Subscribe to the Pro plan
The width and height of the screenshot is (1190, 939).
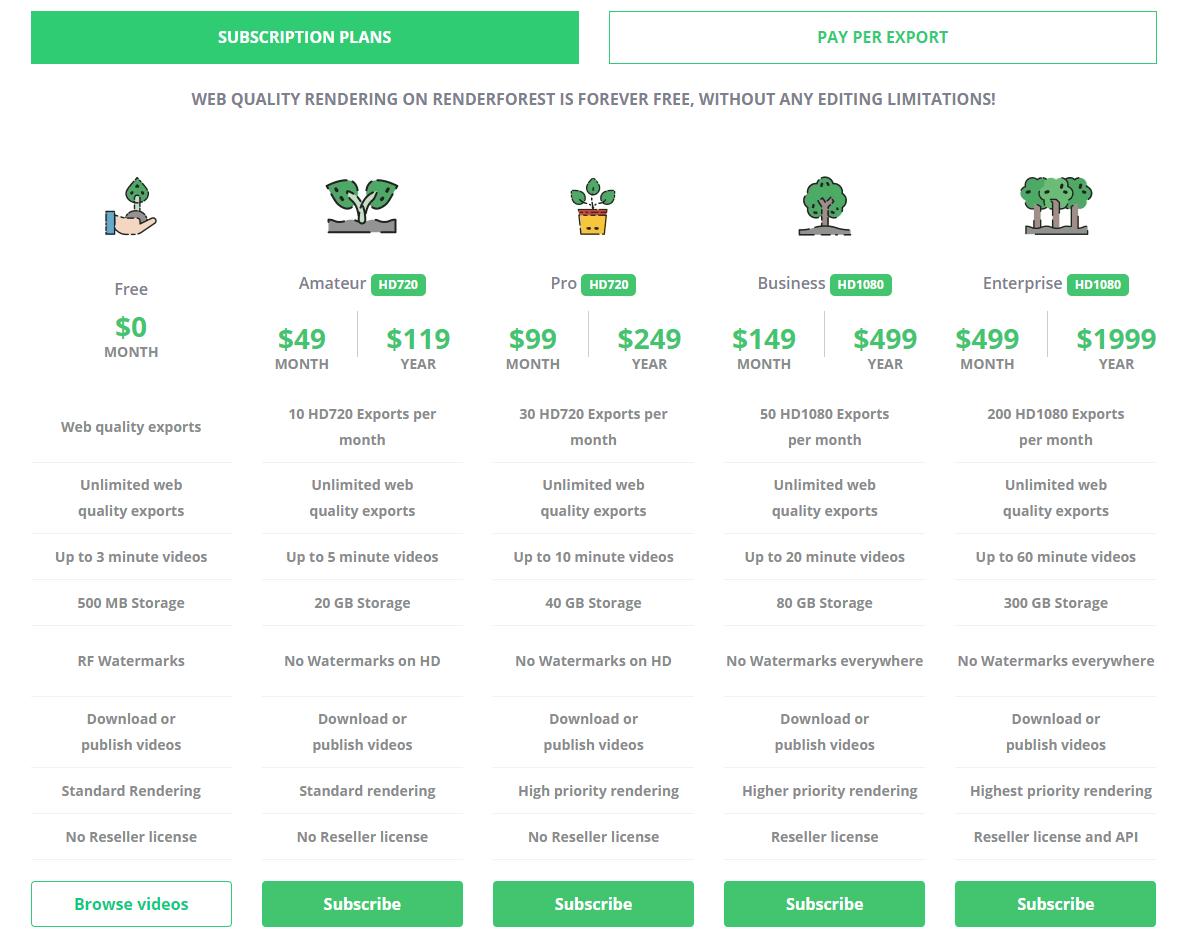593,904
